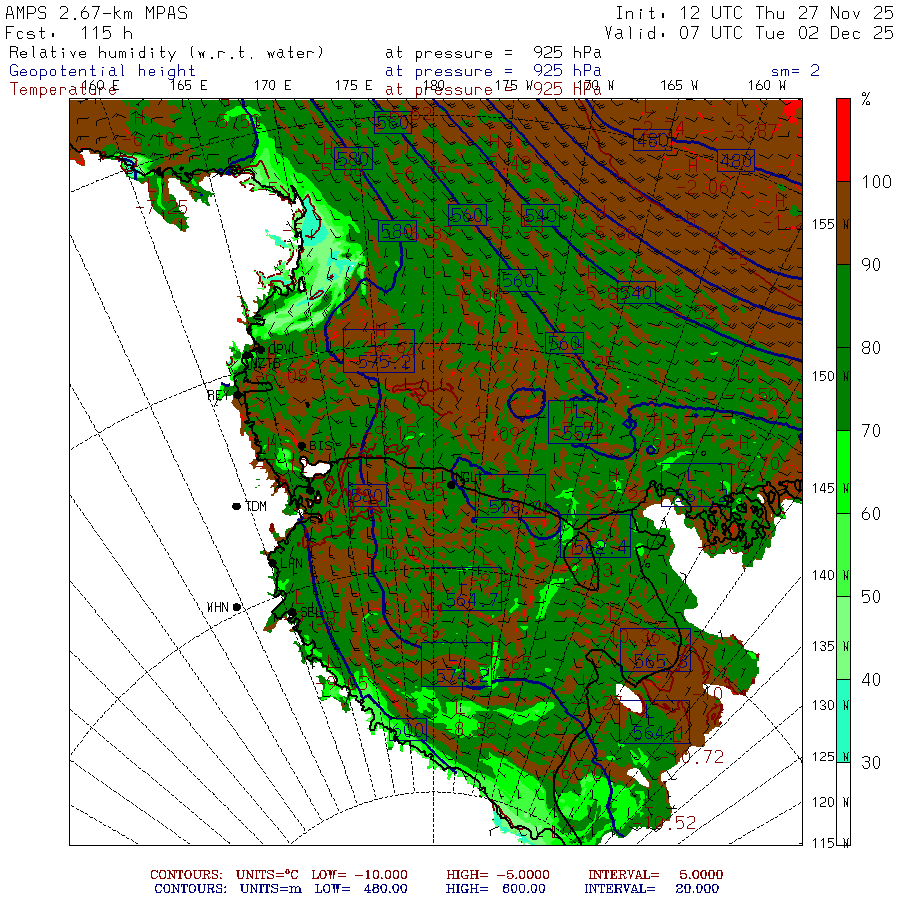Image resolution: width=900 pixels, height=900 pixels.
Task: Click the '100' color bar tick label
Action: (x=876, y=182)
